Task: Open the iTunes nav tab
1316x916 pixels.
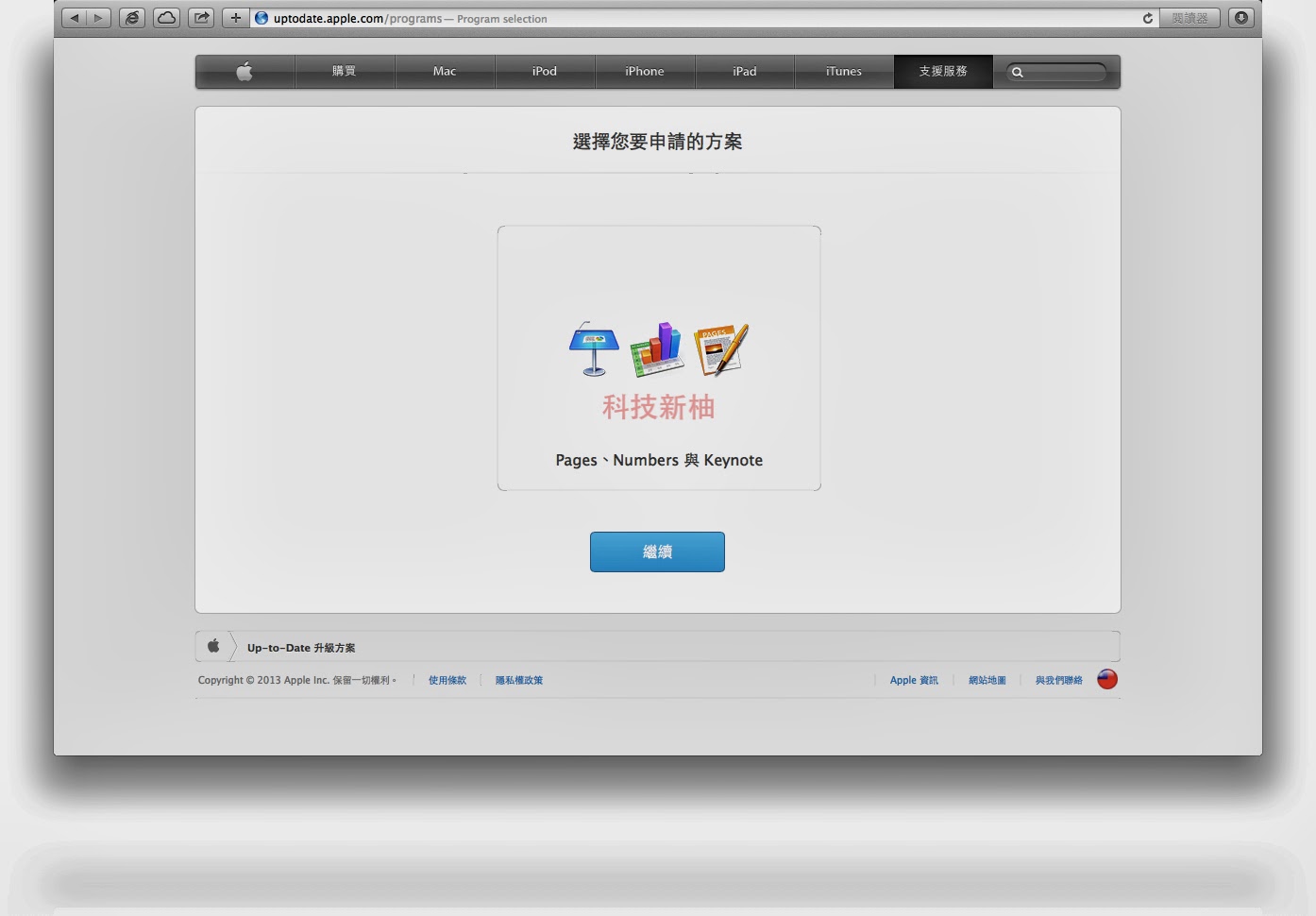Action: 844,72
